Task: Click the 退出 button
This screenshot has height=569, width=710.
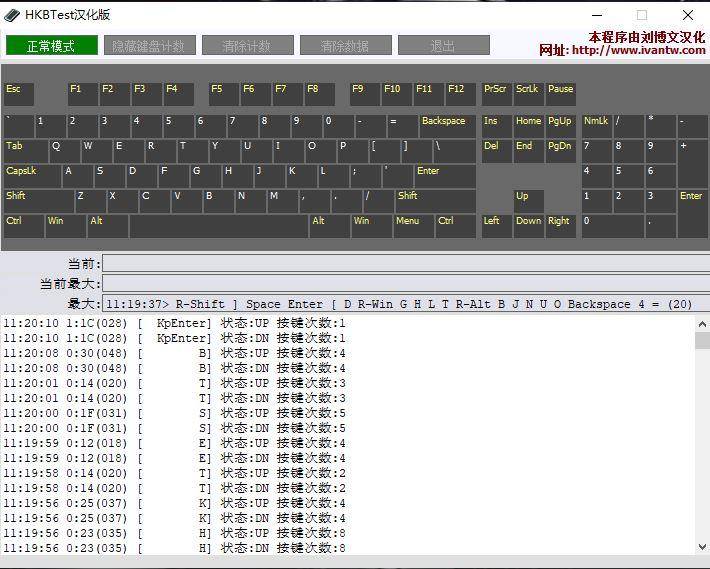Action: [444, 45]
